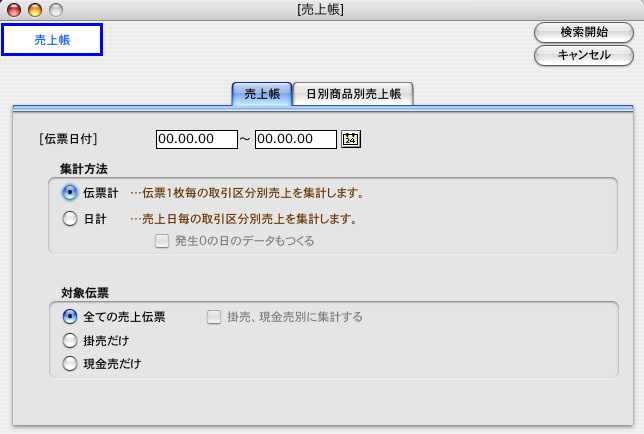Select the 日計 aggregation option
This screenshot has height=434, width=644.
(x=70, y=218)
